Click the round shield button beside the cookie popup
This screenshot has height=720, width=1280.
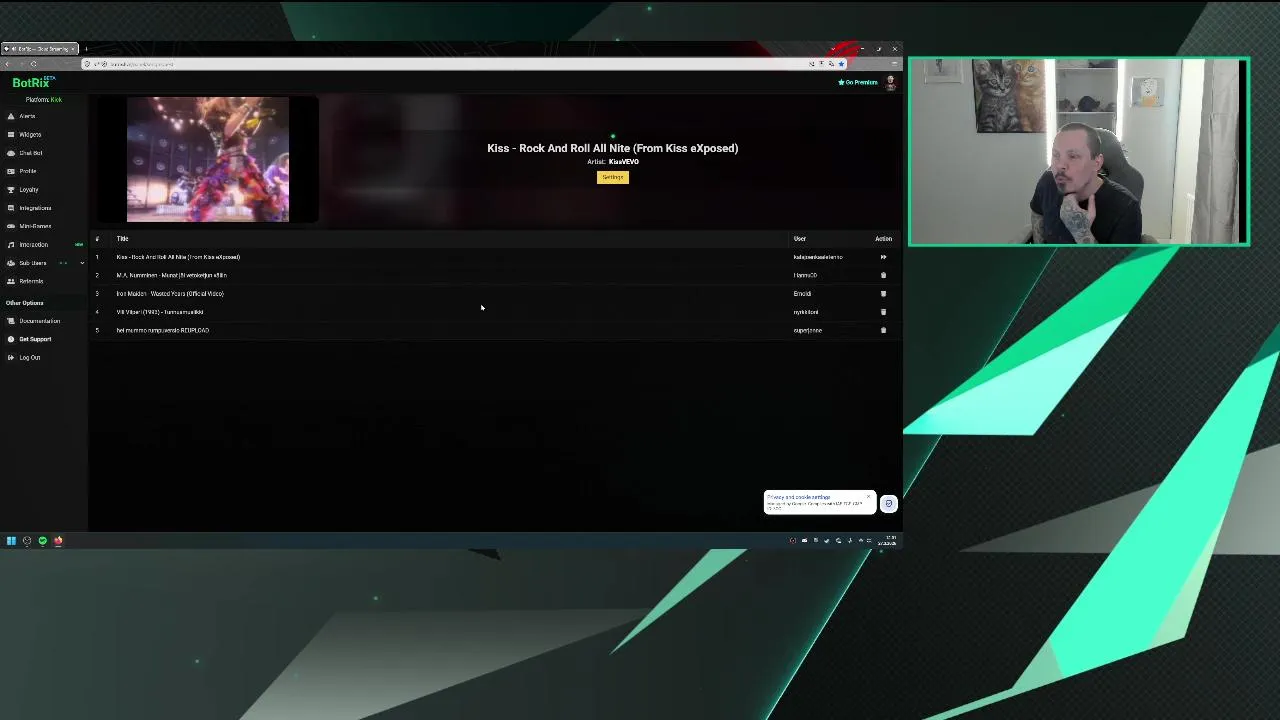(888, 504)
